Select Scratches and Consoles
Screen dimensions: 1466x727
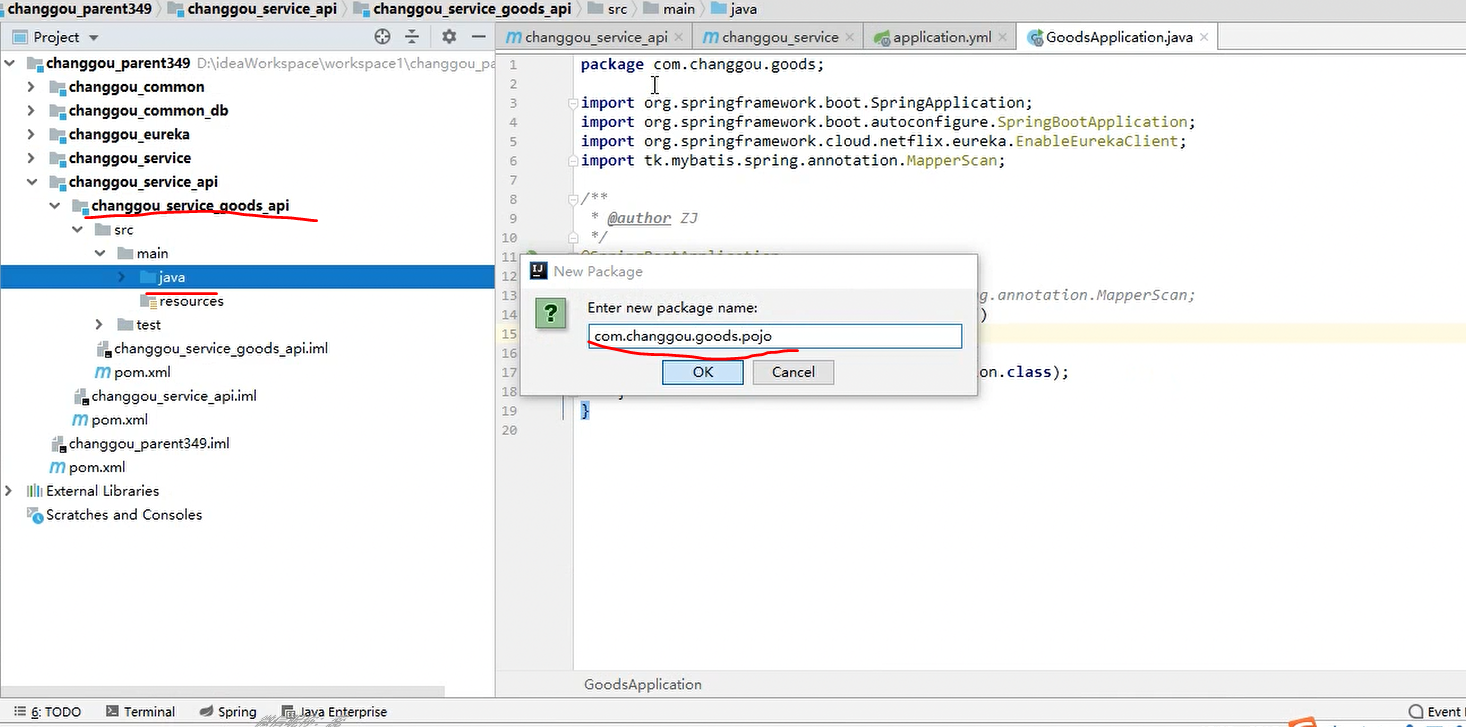coord(124,515)
